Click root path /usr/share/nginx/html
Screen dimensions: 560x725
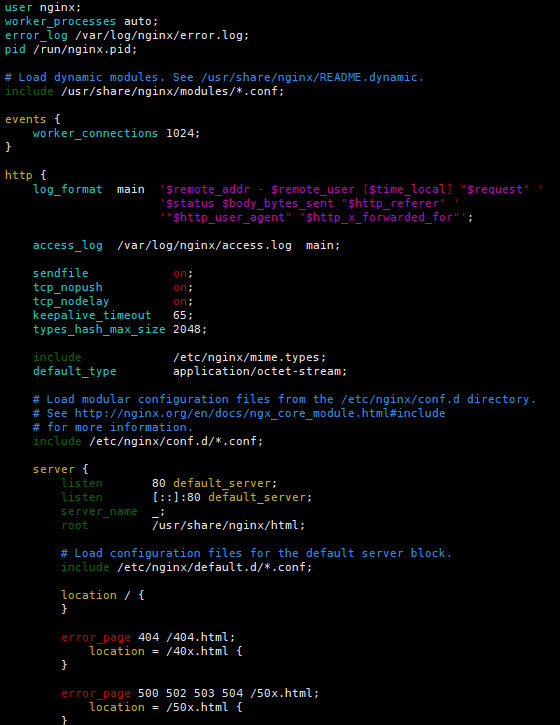click(x=225, y=525)
